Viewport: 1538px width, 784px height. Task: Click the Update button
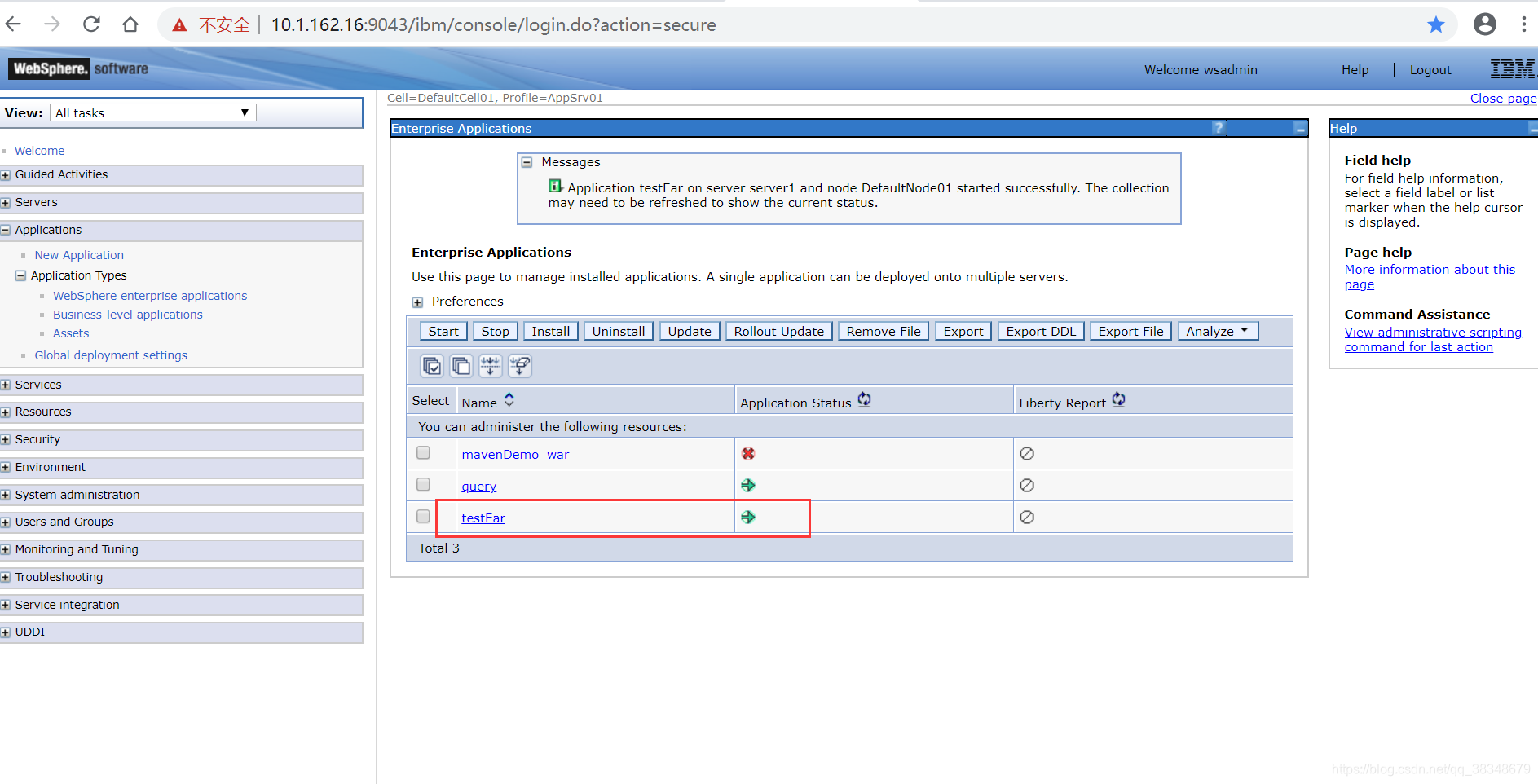pos(690,331)
